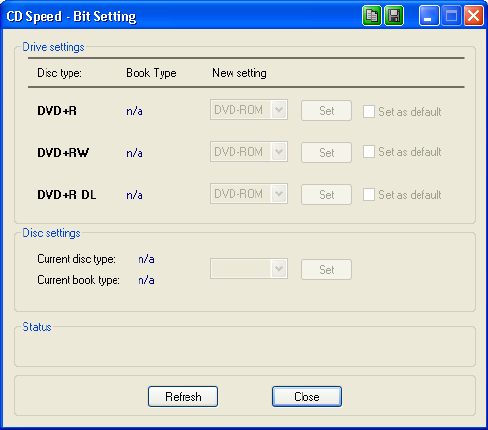Open the Disc settings book type dropdown

[x=249, y=269]
